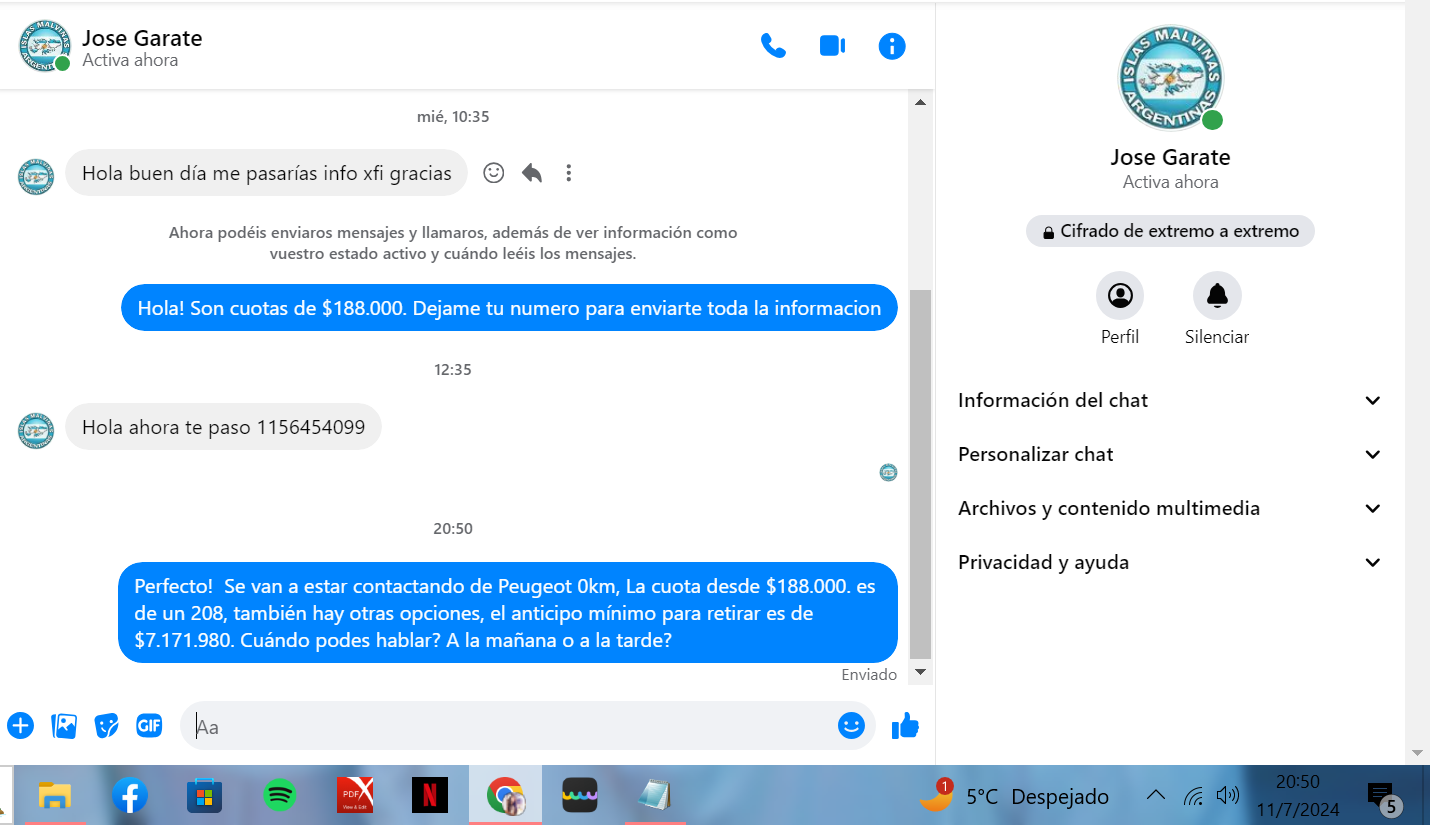Screen dimensions: 1430x825
Task: Expand 'Personalizar chat' section
Action: (1170, 454)
